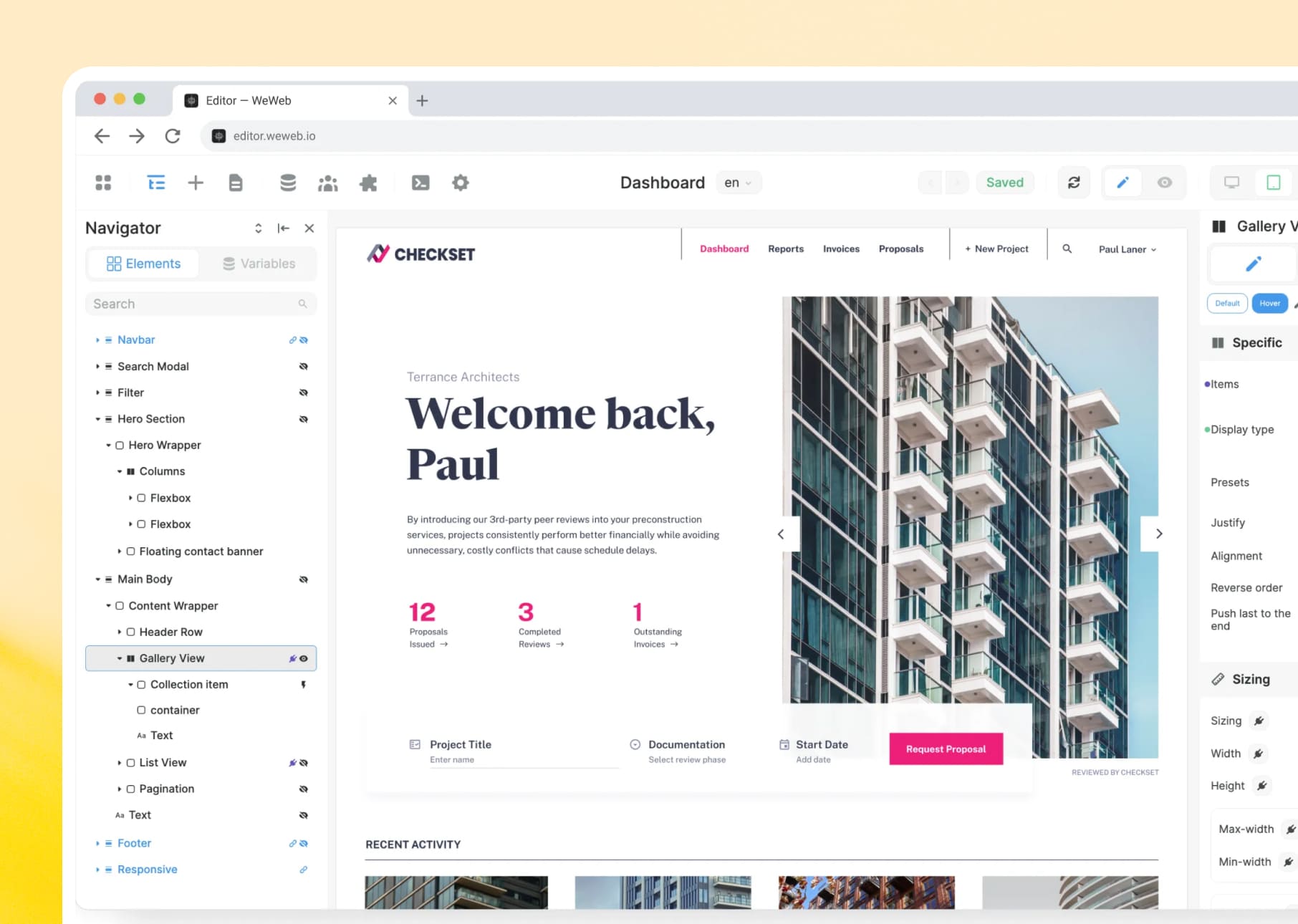This screenshot has width=1298, height=924.
Task: Open Invoices in Checkset navbar
Action: click(x=841, y=249)
